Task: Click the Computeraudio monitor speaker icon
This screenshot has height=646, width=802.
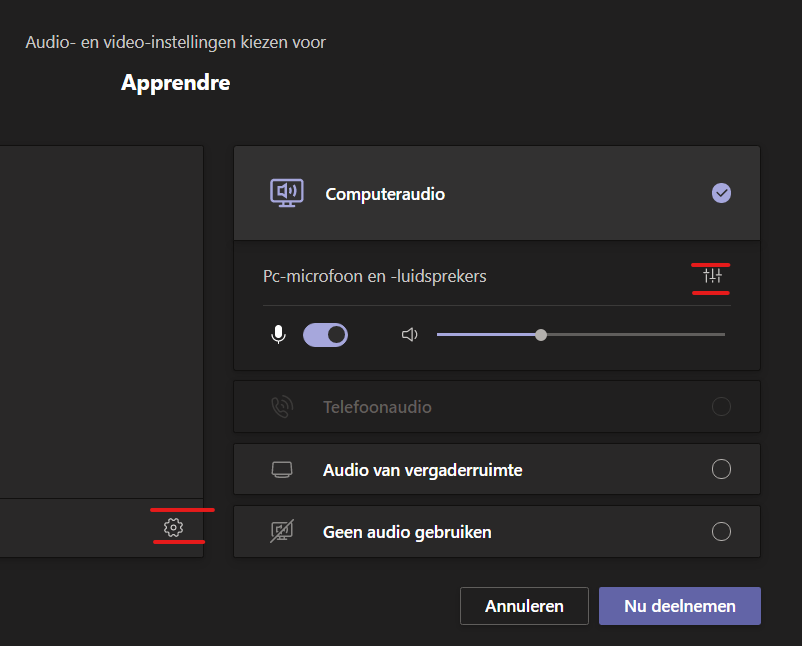Action: coord(287,193)
